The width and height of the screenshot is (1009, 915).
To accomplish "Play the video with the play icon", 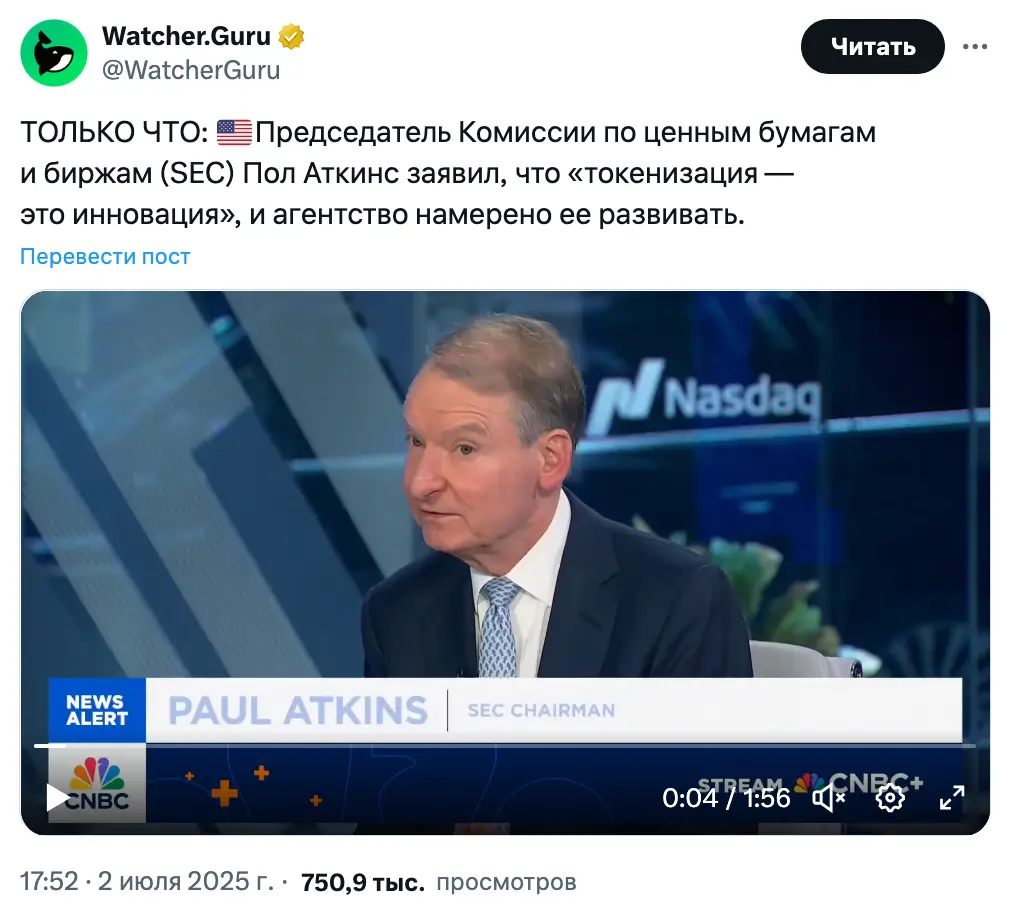I will point(58,798).
